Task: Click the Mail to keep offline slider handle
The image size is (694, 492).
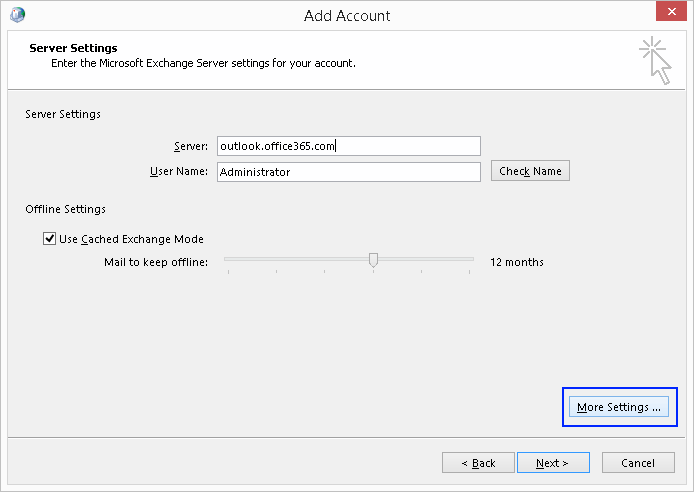Action: coord(374,260)
